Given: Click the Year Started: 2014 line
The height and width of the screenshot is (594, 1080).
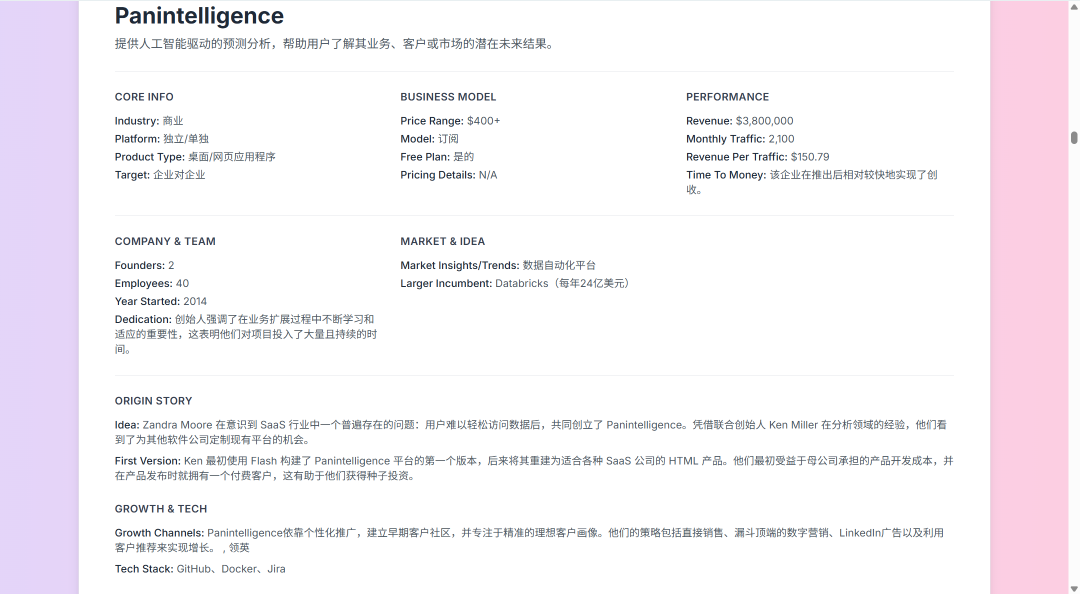Looking at the screenshot, I should (x=160, y=301).
